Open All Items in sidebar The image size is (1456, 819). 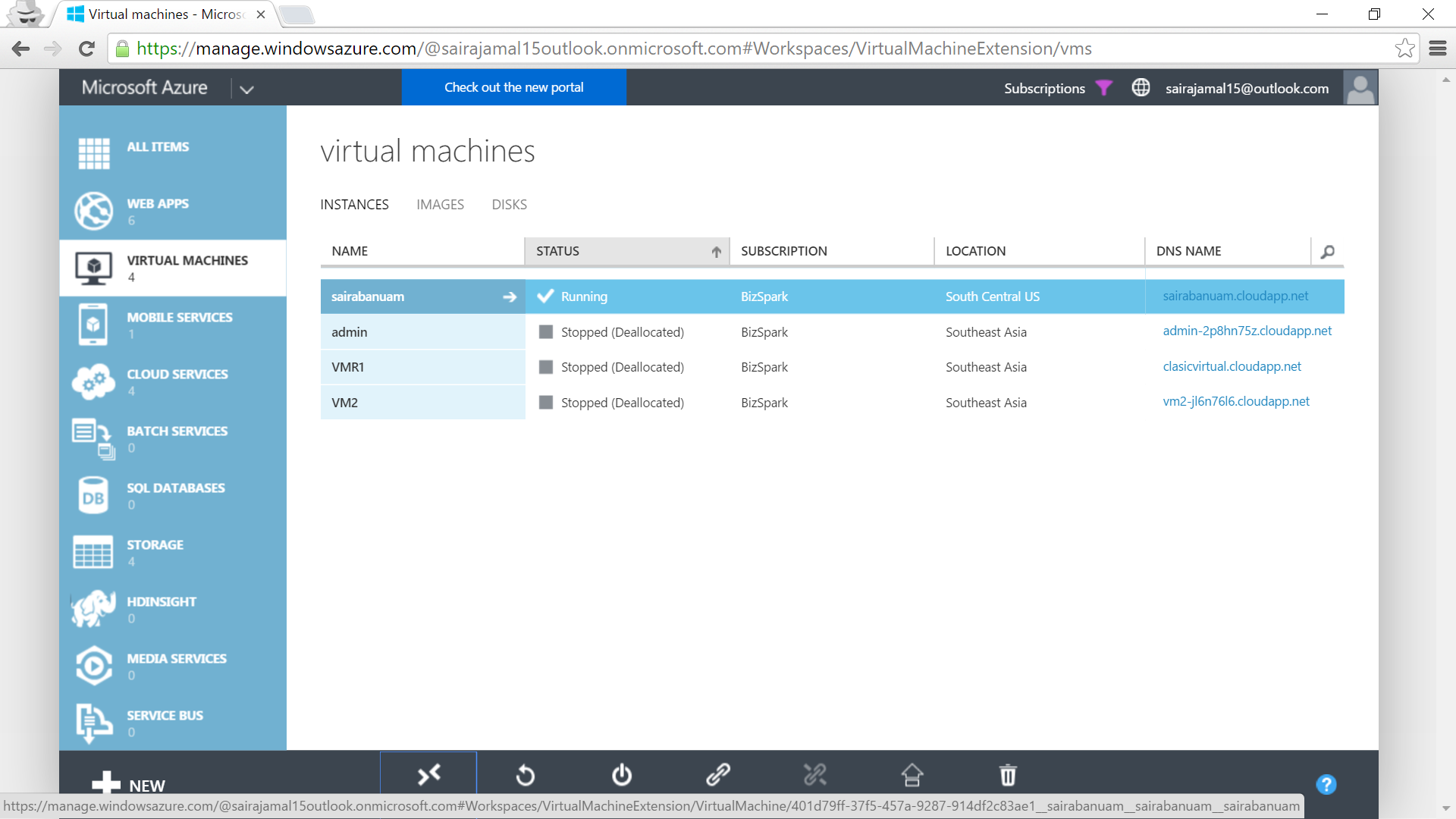coord(173,153)
